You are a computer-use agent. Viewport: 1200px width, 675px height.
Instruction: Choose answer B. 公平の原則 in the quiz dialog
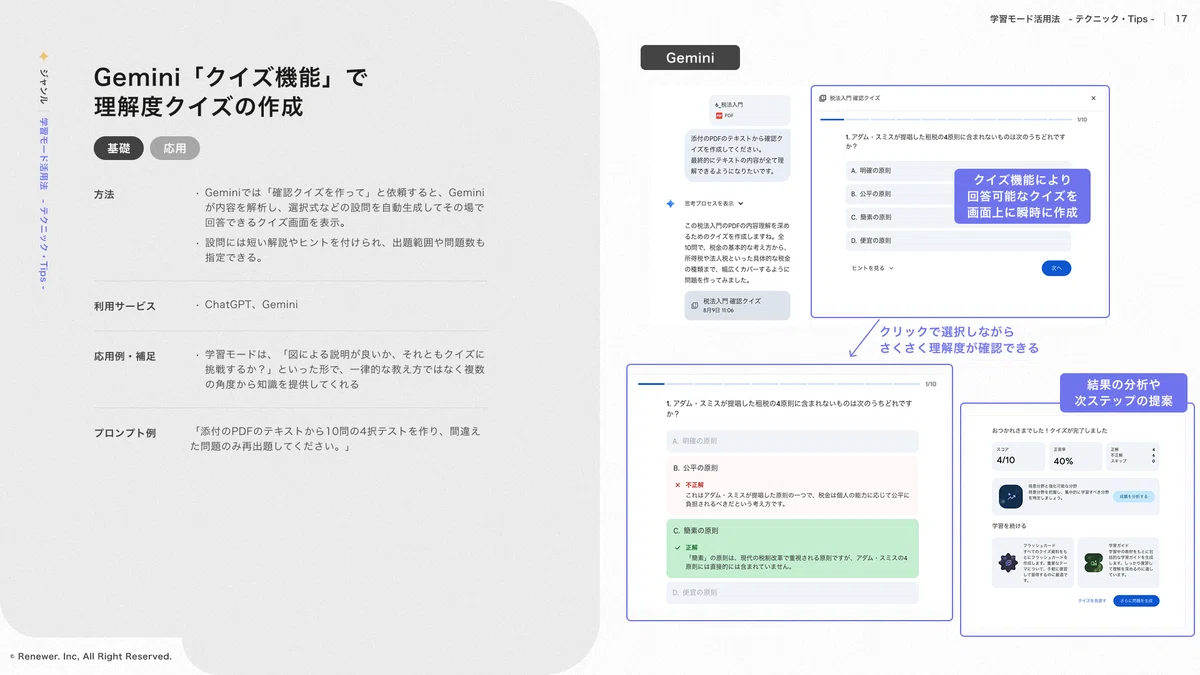(x=959, y=193)
